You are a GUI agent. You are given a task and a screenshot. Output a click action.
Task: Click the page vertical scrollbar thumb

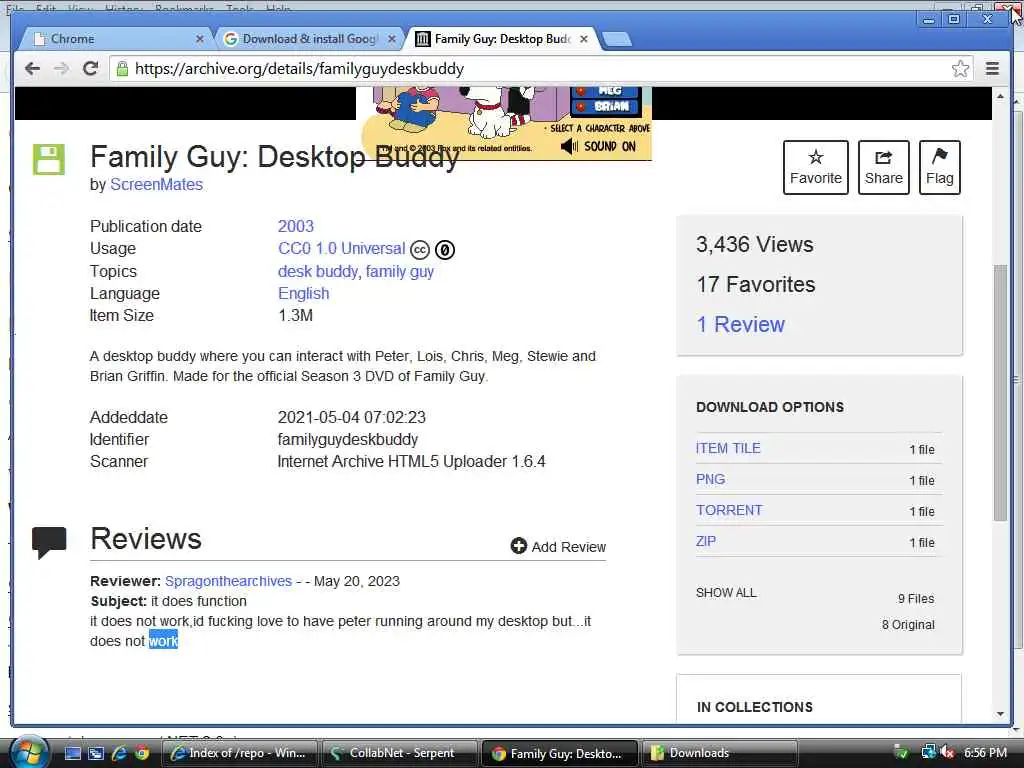pyautogui.click(x=1000, y=392)
